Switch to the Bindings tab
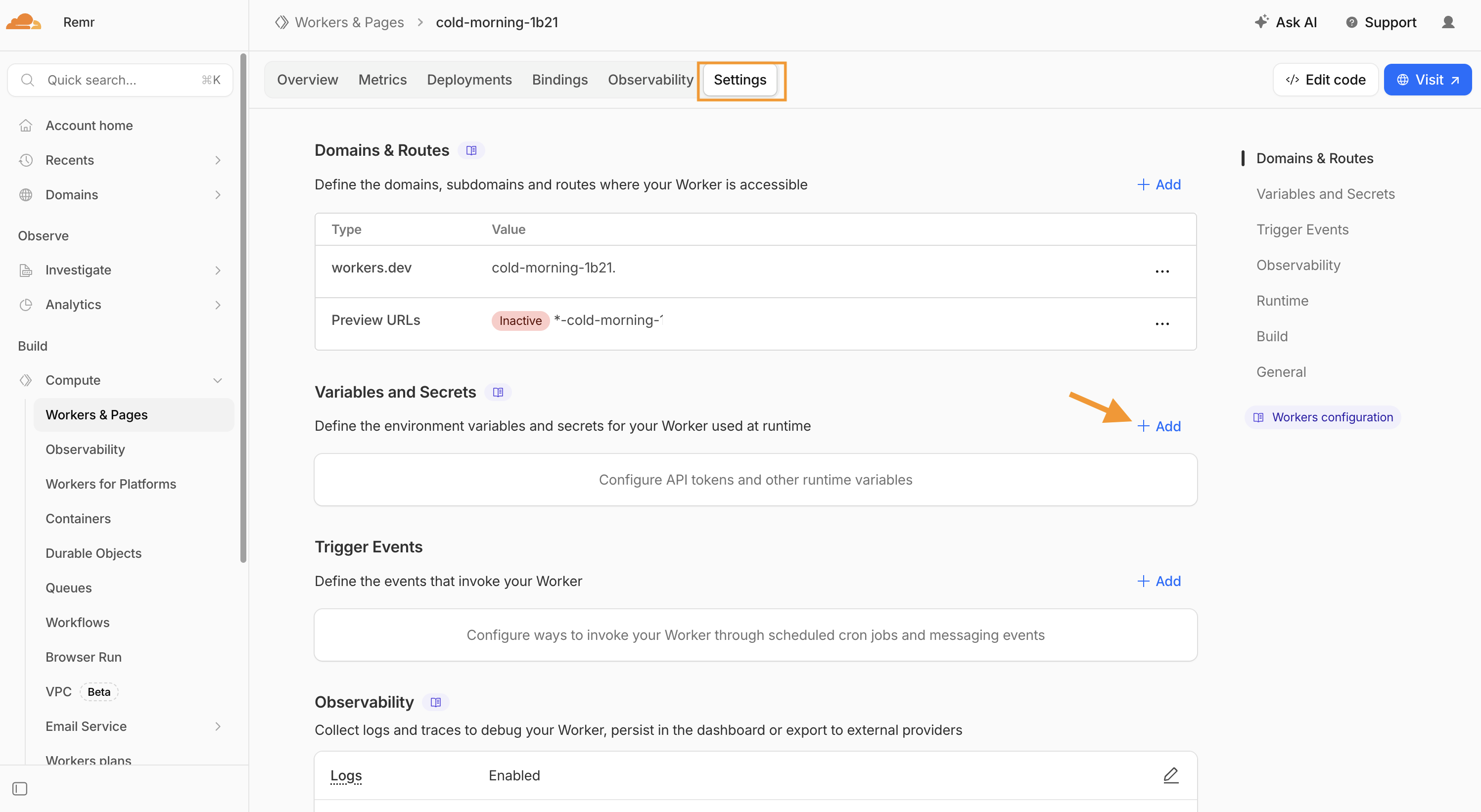1481x812 pixels. (559, 80)
